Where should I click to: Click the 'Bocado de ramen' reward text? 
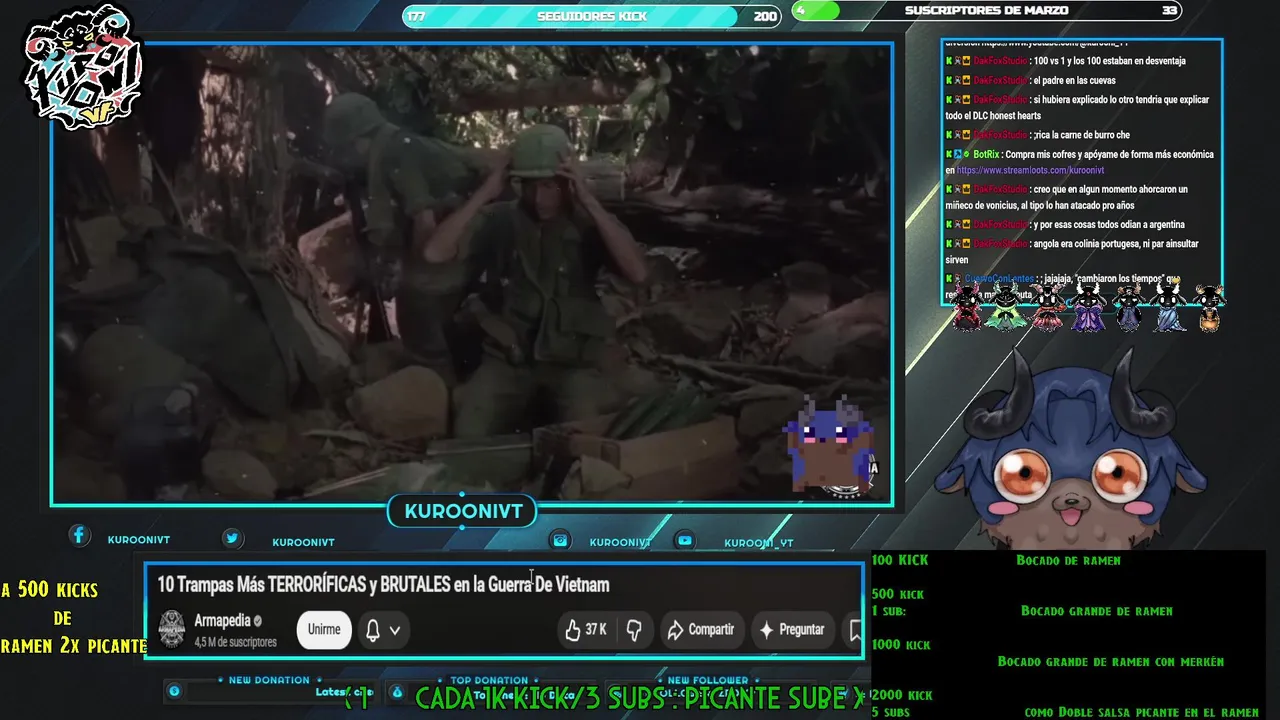pos(1068,560)
